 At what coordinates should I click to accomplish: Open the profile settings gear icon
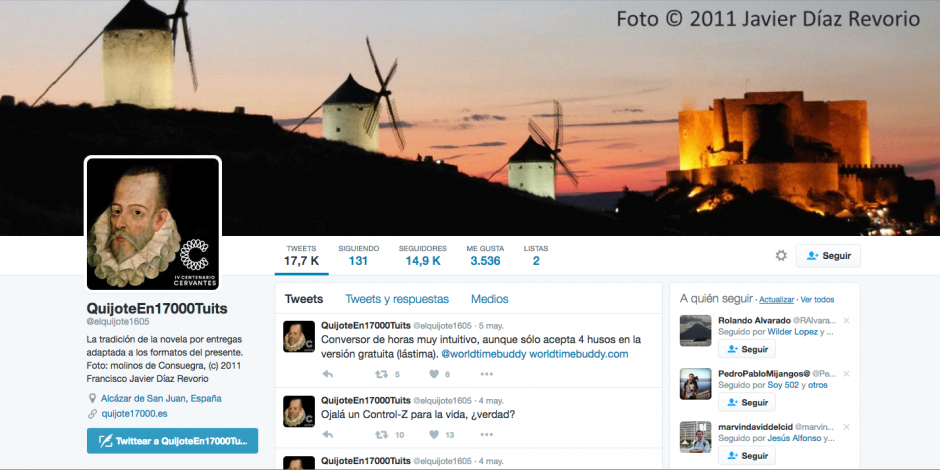tap(781, 256)
